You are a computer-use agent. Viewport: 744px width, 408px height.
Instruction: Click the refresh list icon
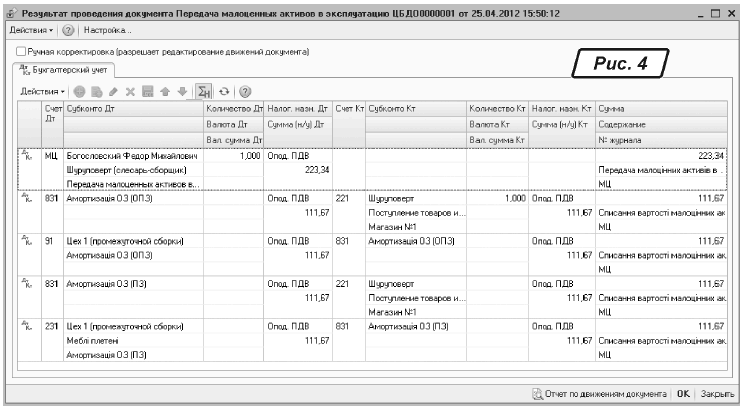click(225, 90)
